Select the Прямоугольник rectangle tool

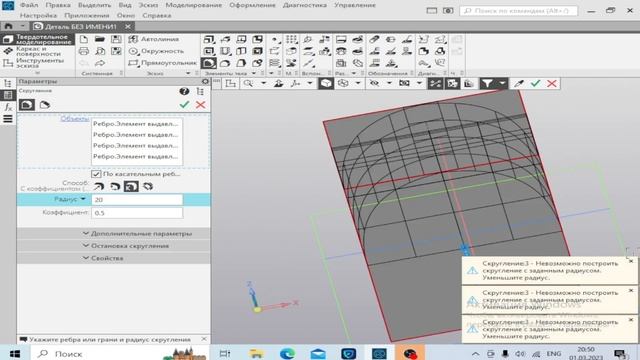coord(162,63)
